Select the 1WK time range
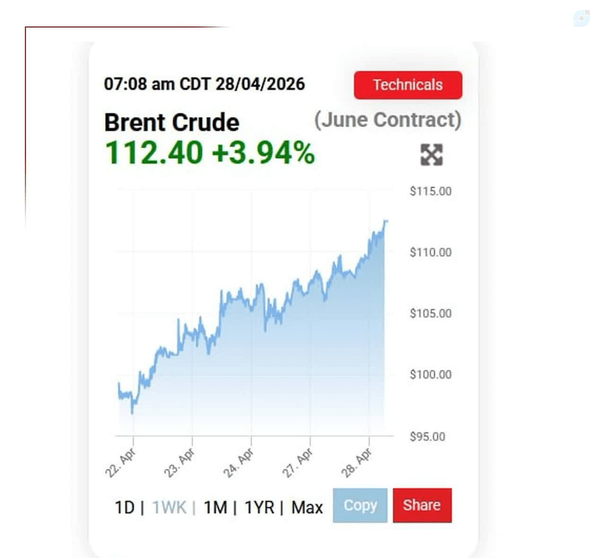 pyautogui.click(x=169, y=507)
